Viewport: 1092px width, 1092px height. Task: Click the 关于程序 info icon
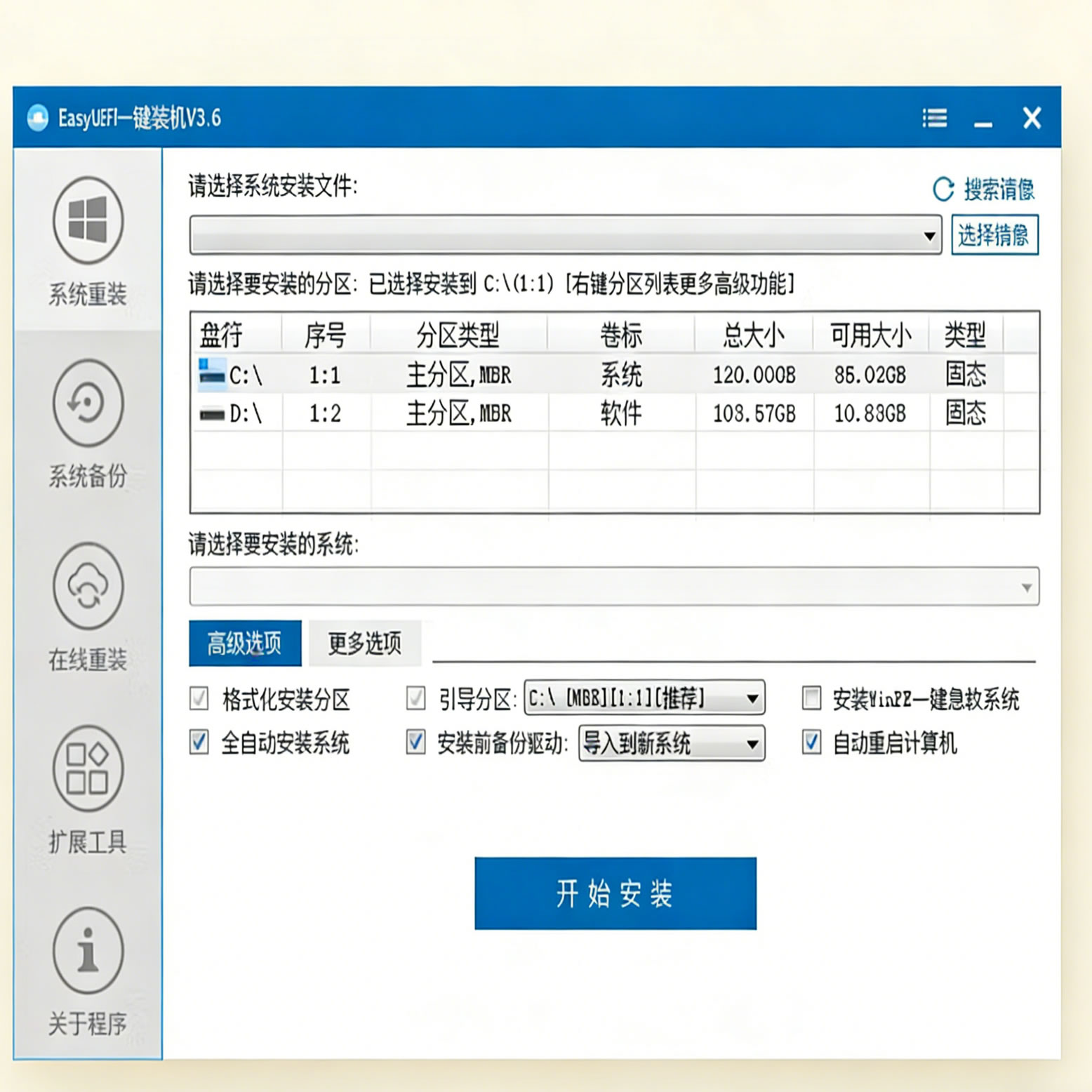pyautogui.click(x=88, y=950)
